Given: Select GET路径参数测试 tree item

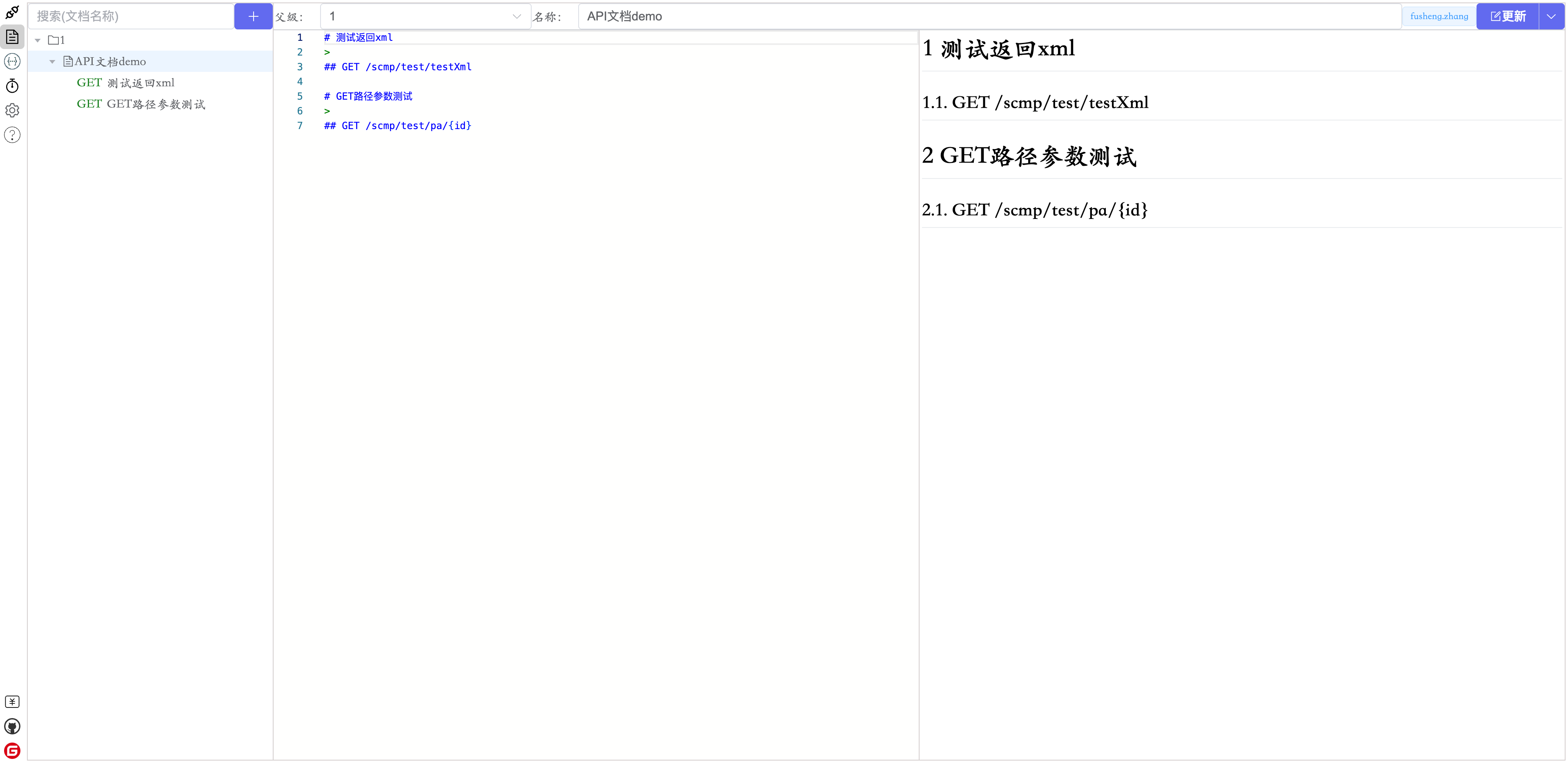Looking at the screenshot, I should (x=140, y=104).
